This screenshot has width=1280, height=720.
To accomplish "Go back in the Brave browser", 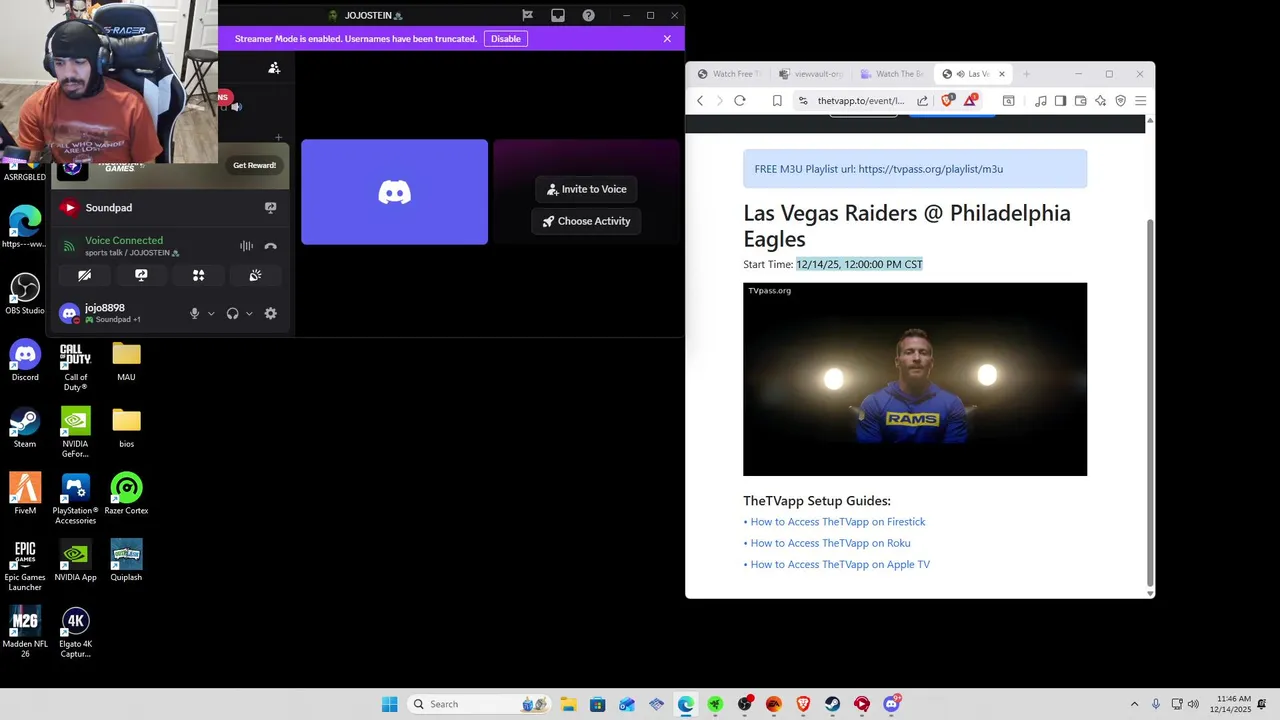I will click(700, 101).
